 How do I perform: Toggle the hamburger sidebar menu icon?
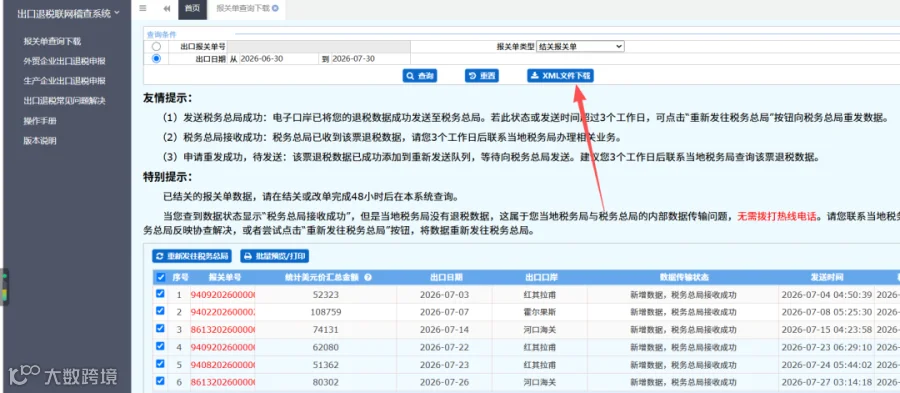143,9
